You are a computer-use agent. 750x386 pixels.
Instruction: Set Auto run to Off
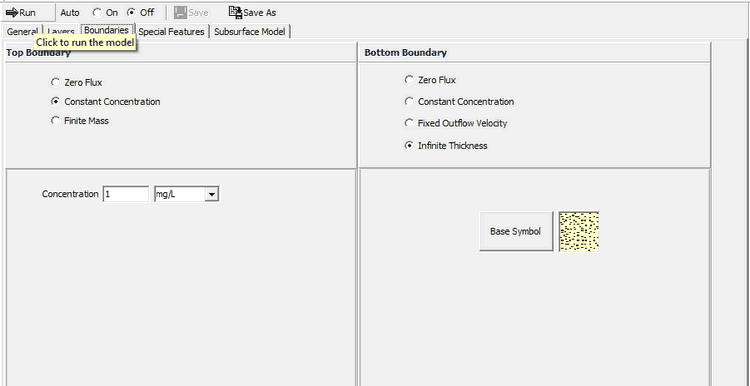point(131,13)
